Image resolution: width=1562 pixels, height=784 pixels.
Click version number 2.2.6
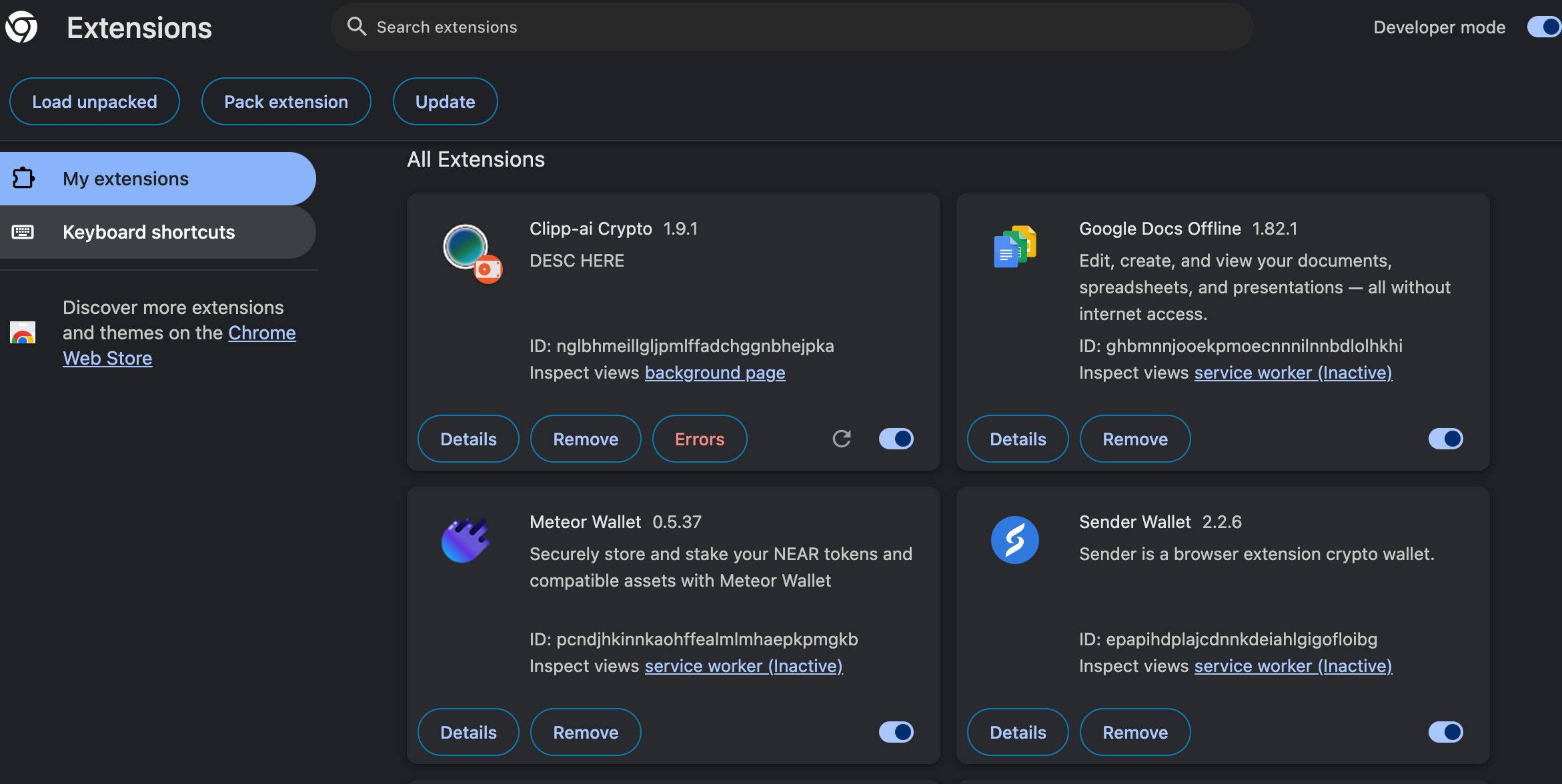click(x=1222, y=522)
